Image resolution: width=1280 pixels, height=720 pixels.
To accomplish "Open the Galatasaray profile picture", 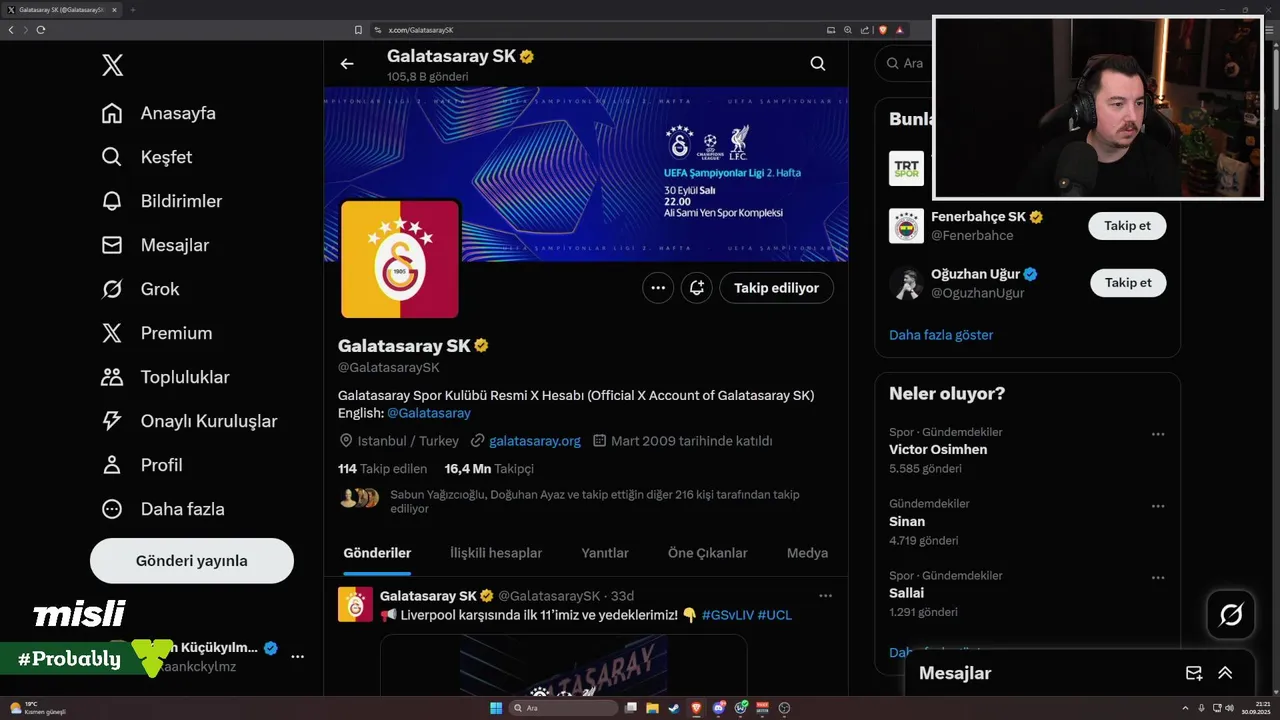I will 400,259.
